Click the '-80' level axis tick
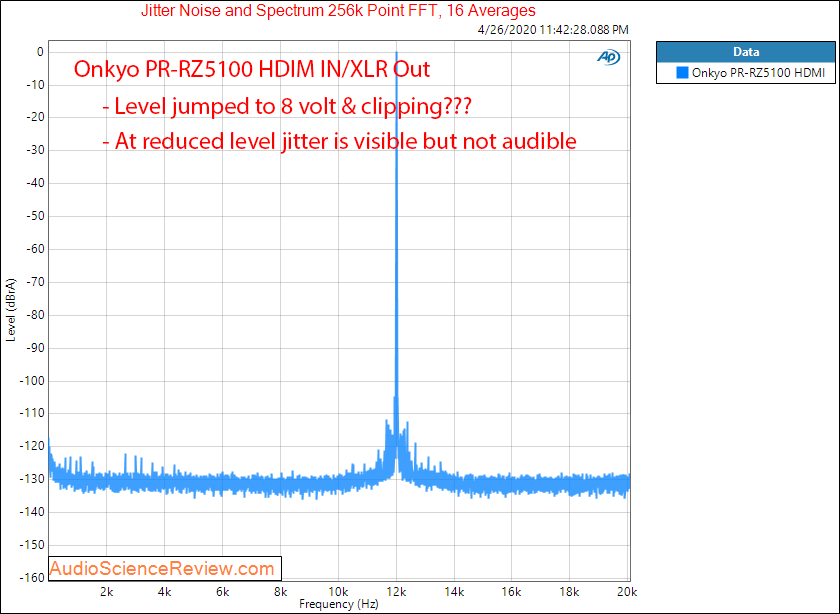The height and width of the screenshot is (614, 840). coord(35,315)
